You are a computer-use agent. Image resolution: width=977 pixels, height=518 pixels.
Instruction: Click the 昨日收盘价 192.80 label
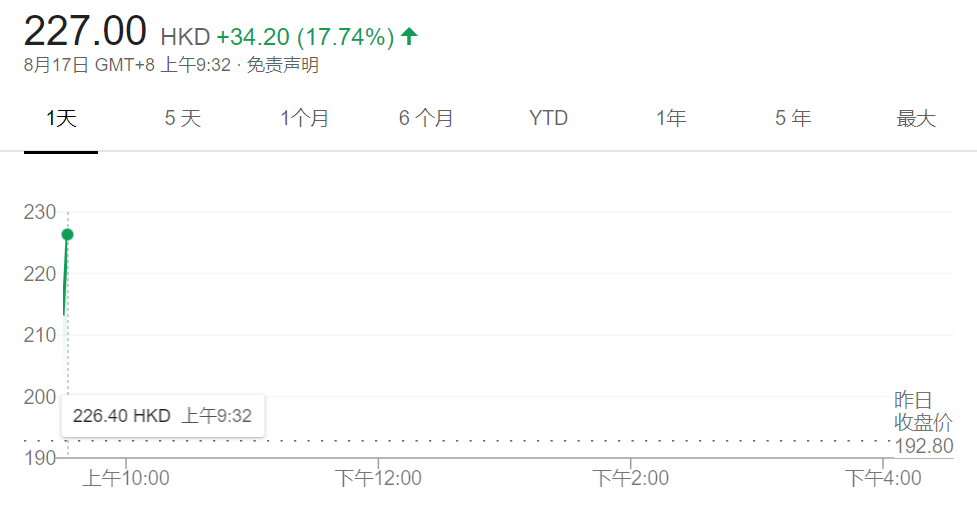923,423
